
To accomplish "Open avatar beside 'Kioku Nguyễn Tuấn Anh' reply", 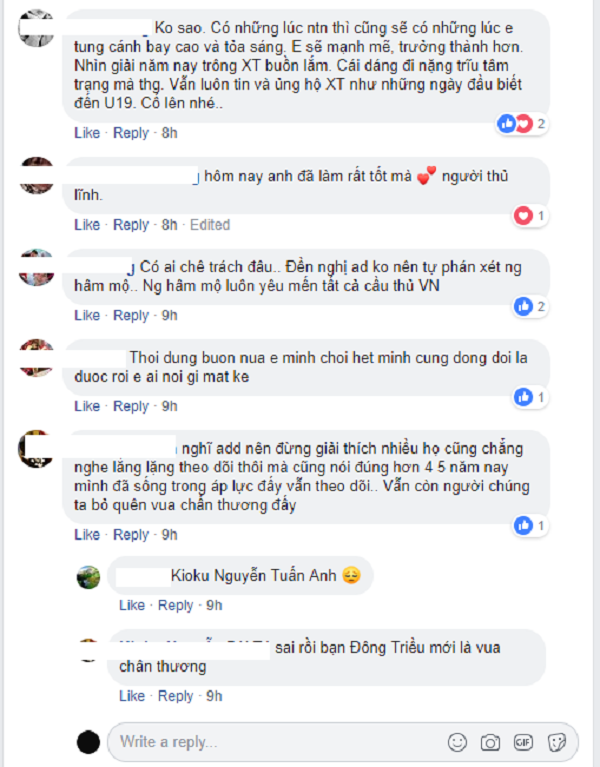I will tap(89, 577).
